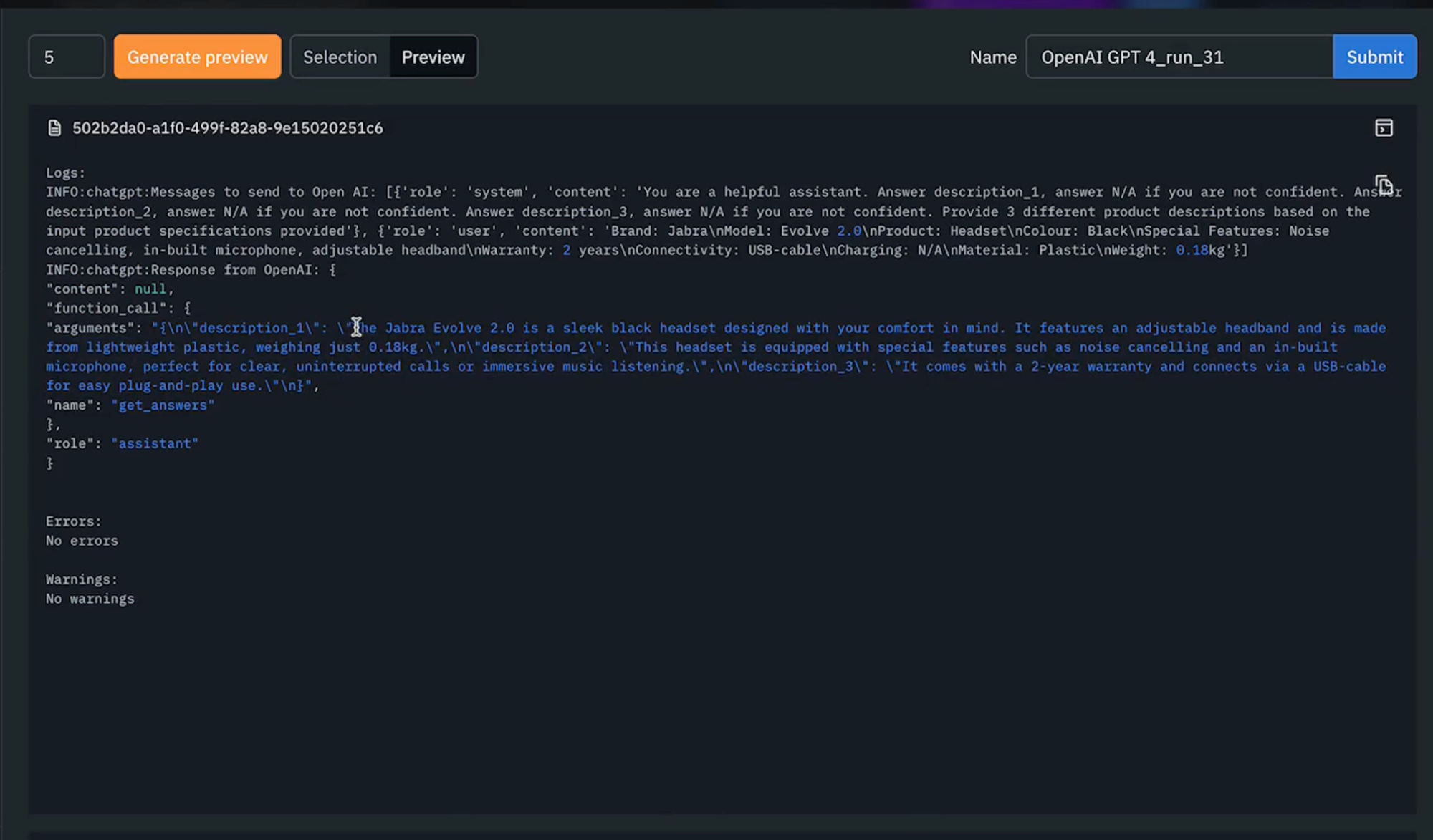Click the terminal/console icon beside the task ID
The height and width of the screenshot is (840, 1433).
(x=1384, y=128)
